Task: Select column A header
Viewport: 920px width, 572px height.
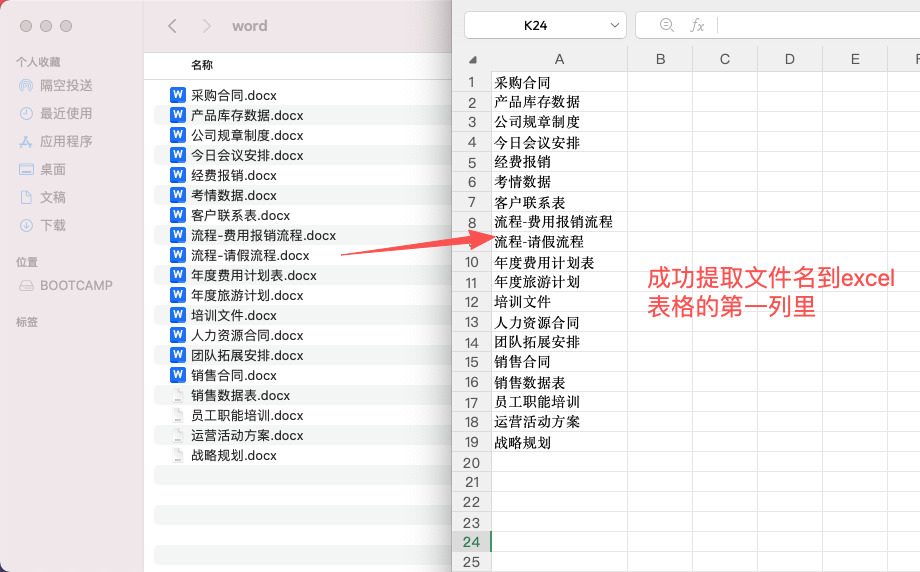Action: (x=559, y=59)
